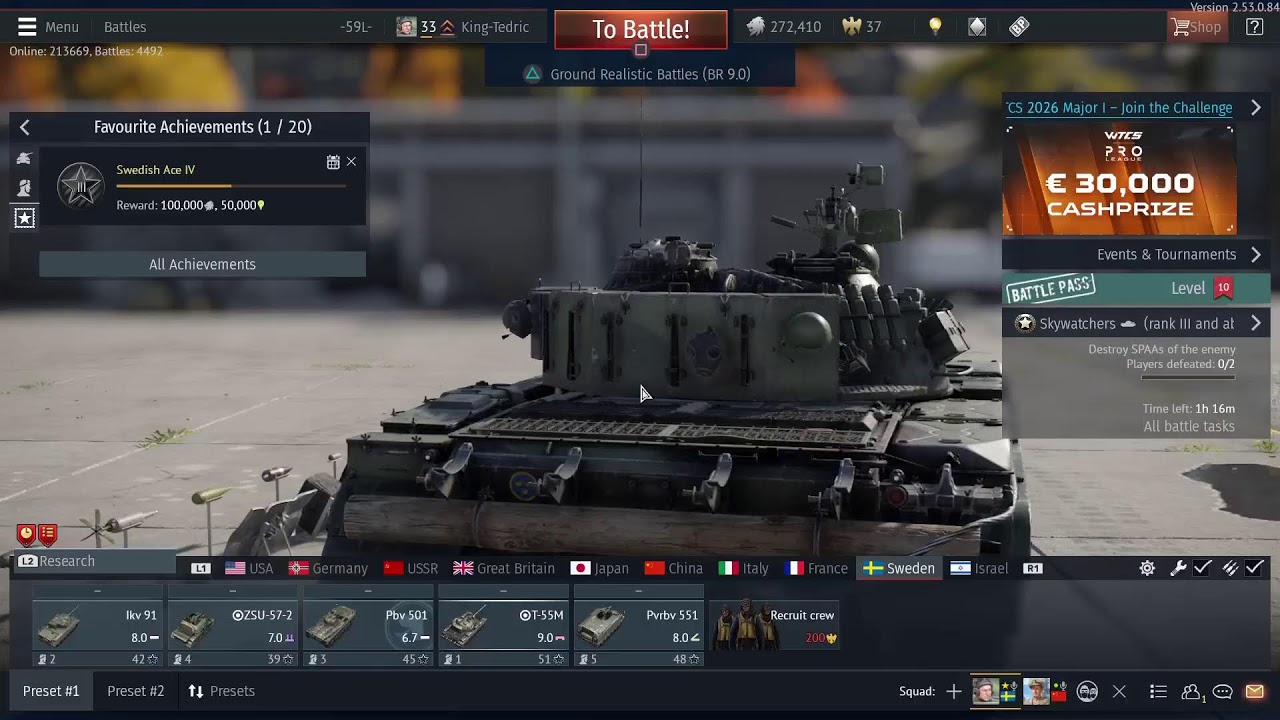Click the To Battle! button
This screenshot has height=720, width=1280.
click(x=641, y=30)
